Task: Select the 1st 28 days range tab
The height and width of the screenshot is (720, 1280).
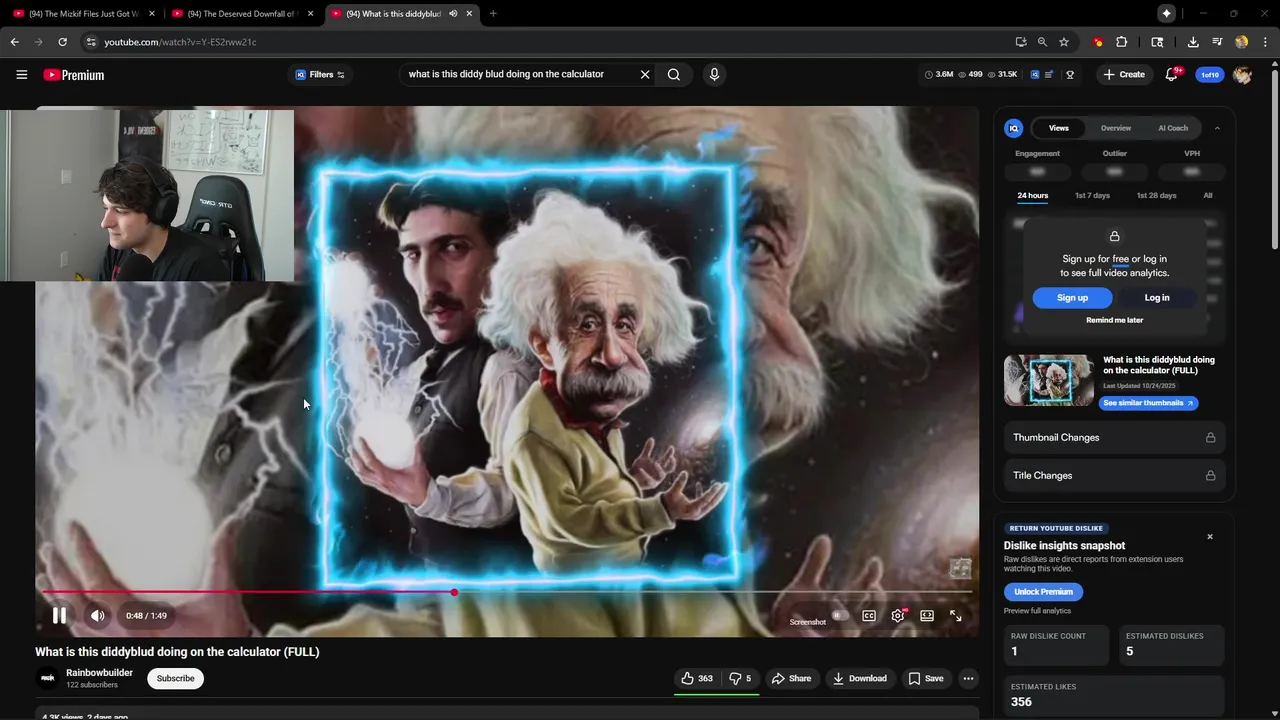Action: (x=1156, y=196)
